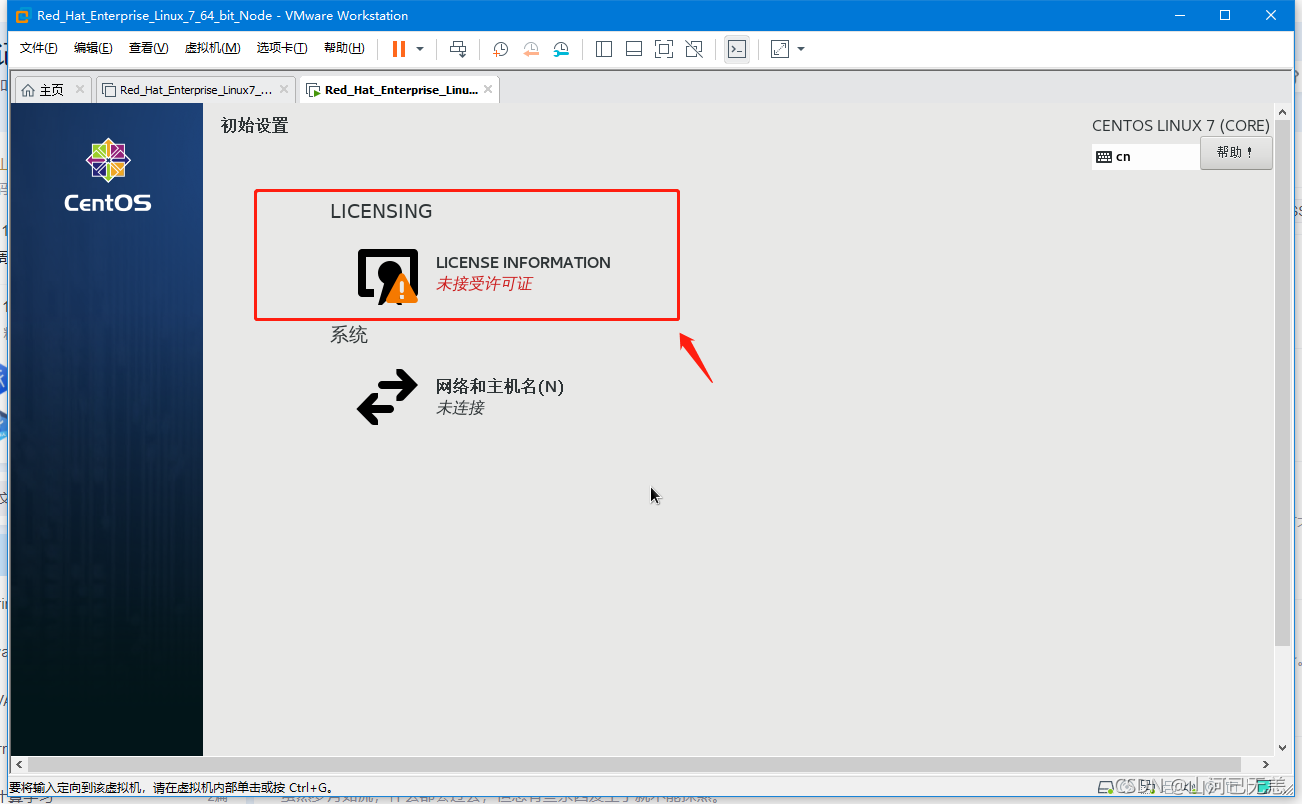
Task: Open 网络和主机名(N) settings
Action: pyautogui.click(x=500, y=386)
